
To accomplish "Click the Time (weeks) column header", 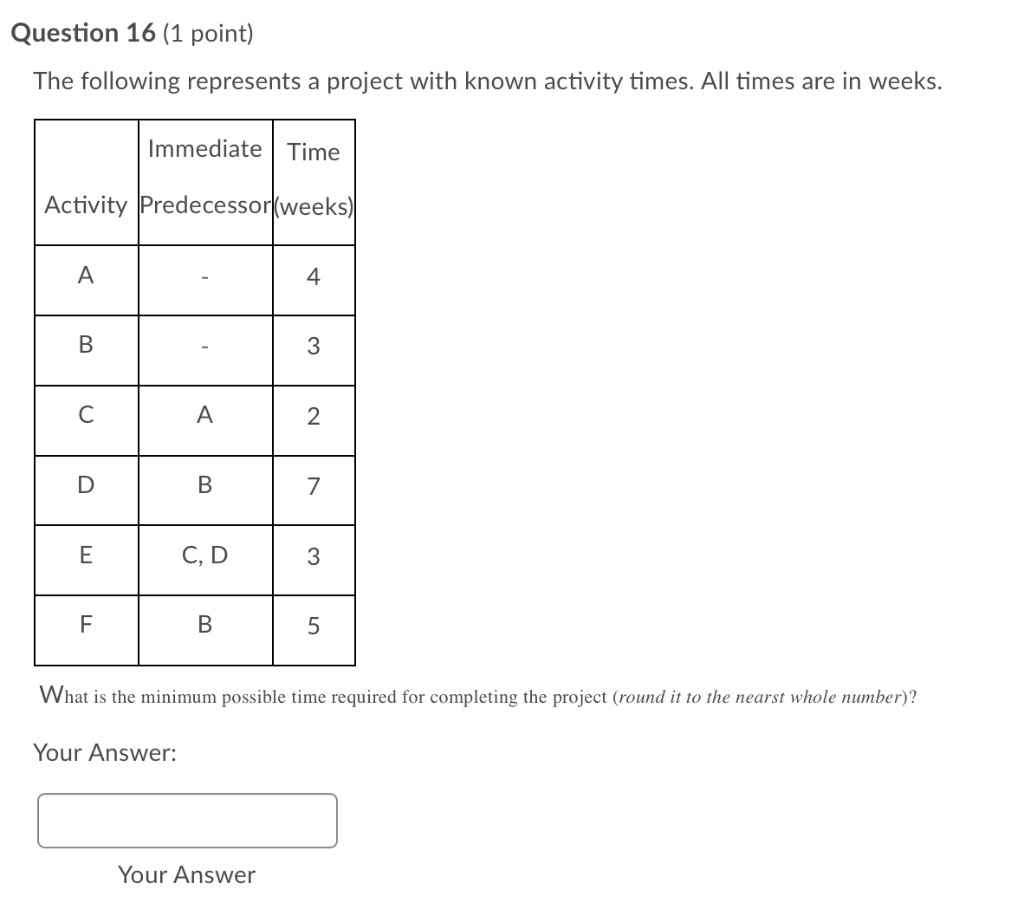I will click(313, 178).
